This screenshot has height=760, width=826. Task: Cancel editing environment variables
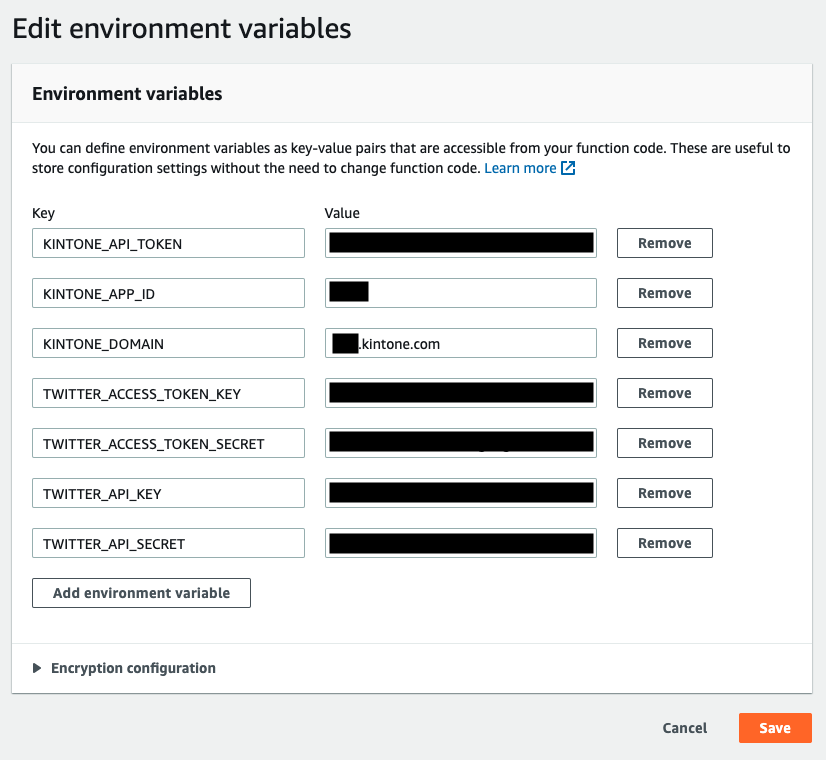pyautogui.click(x=684, y=728)
